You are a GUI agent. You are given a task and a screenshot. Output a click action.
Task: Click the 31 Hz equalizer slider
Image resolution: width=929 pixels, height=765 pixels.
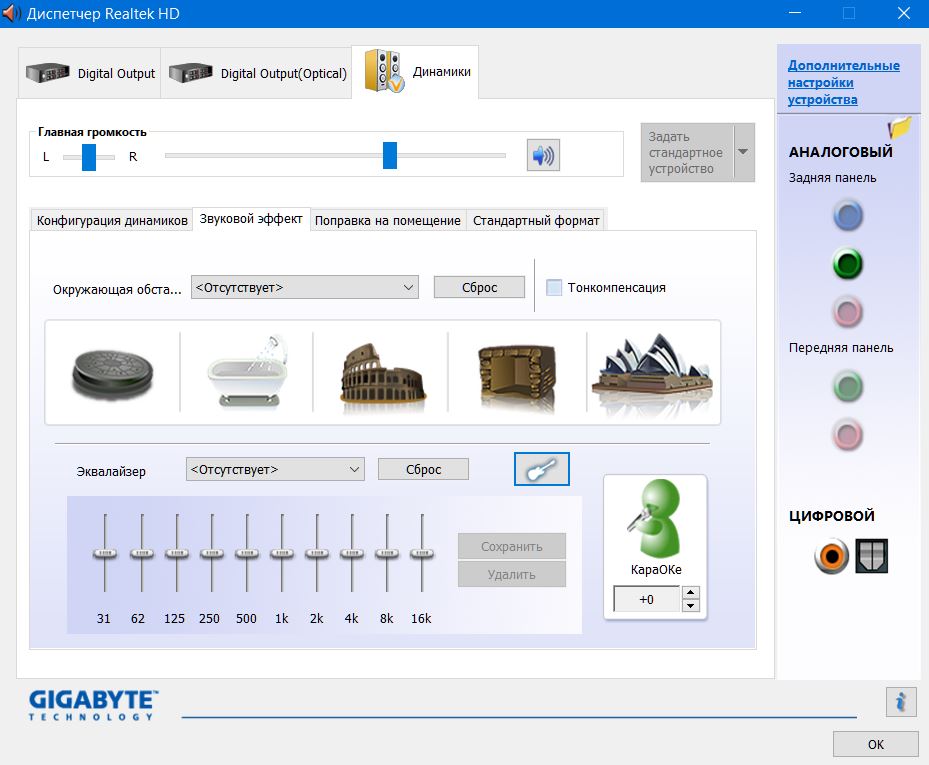(x=105, y=553)
